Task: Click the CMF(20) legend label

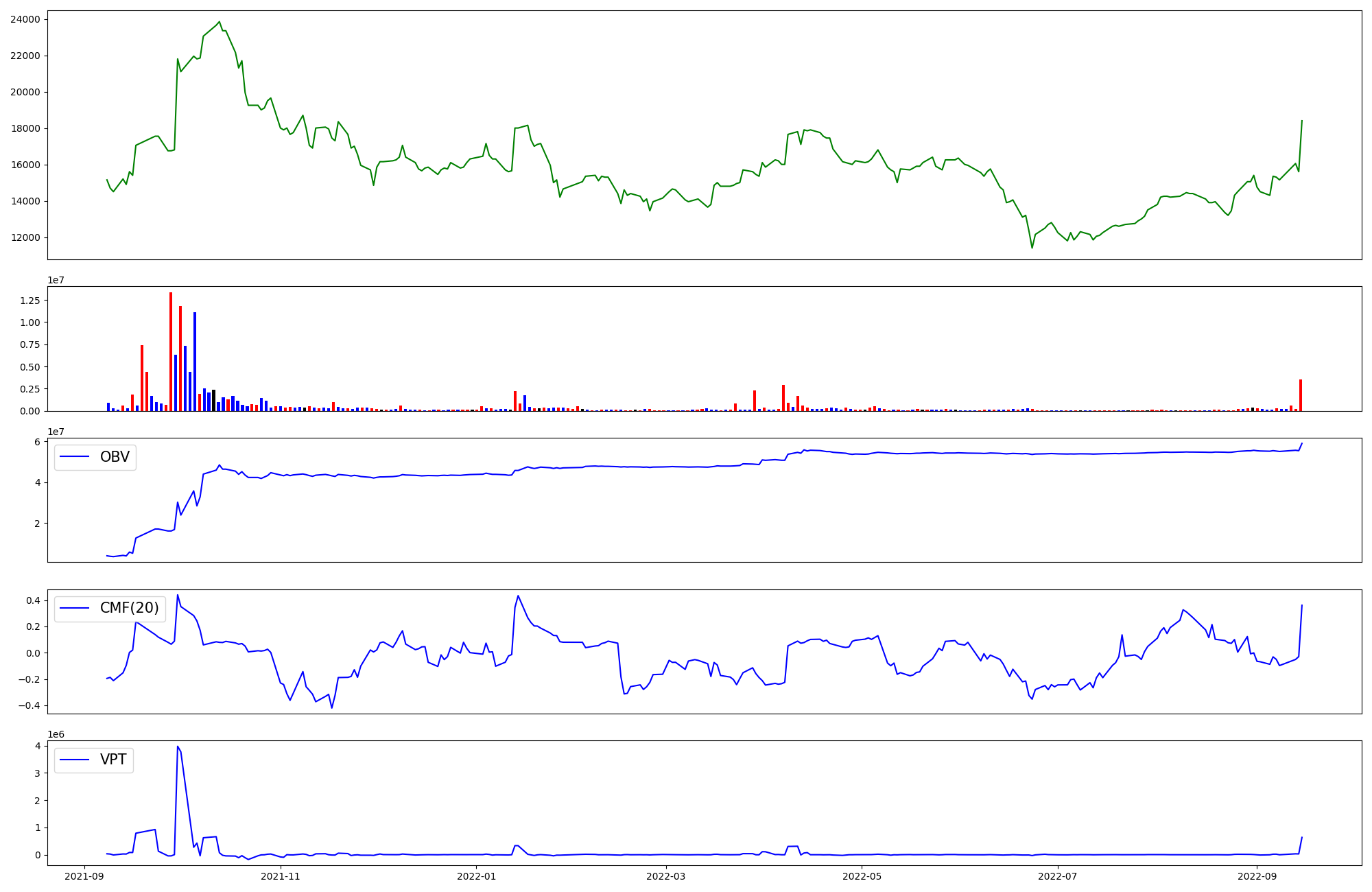Action: tap(129, 608)
